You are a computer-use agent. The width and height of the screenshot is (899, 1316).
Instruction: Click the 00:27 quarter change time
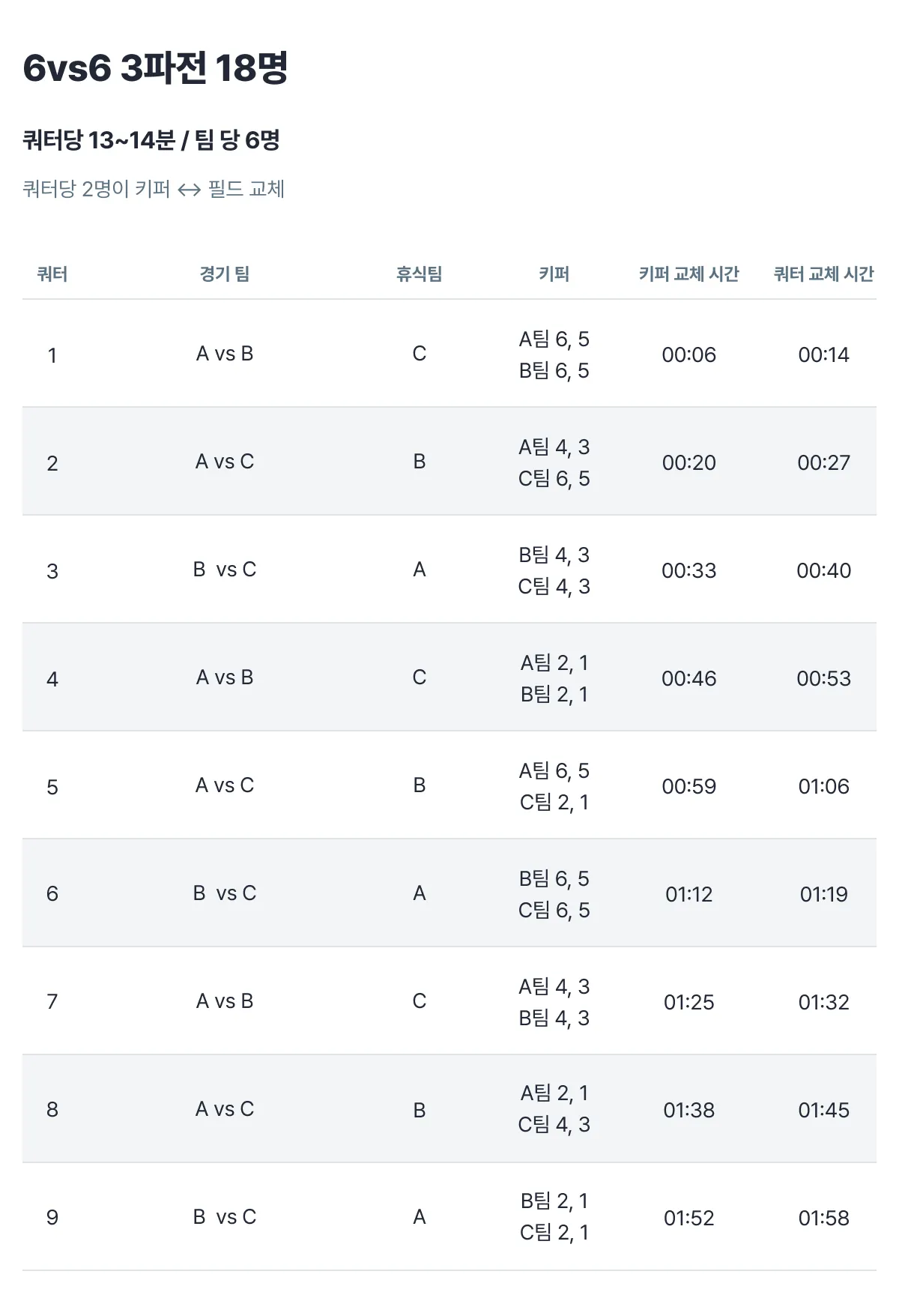tap(824, 462)
